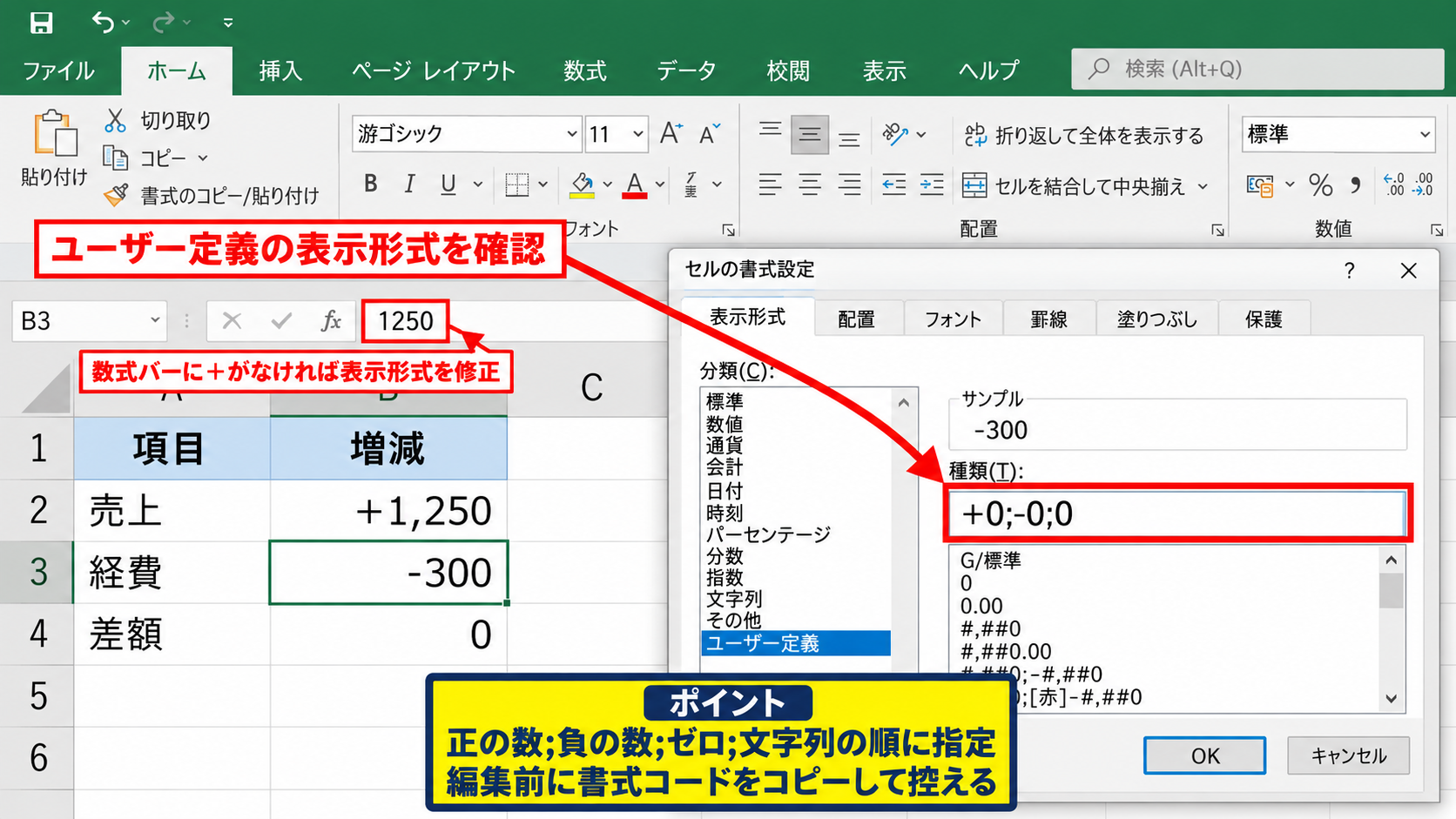1456x819 pixels.
Task: Click the increase font size icon
Action: tap(671, 133)
